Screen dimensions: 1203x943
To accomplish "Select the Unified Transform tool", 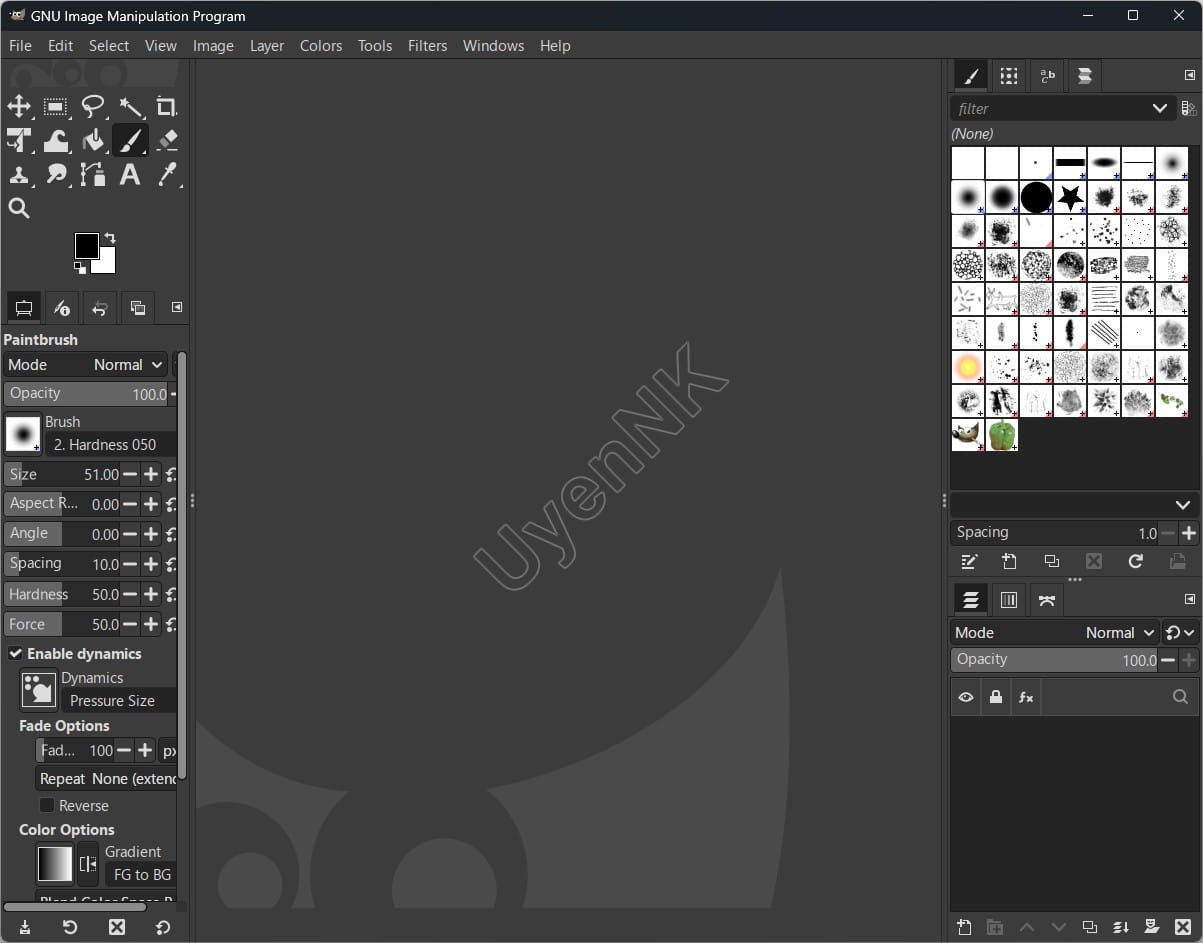I will coord(19,141).
